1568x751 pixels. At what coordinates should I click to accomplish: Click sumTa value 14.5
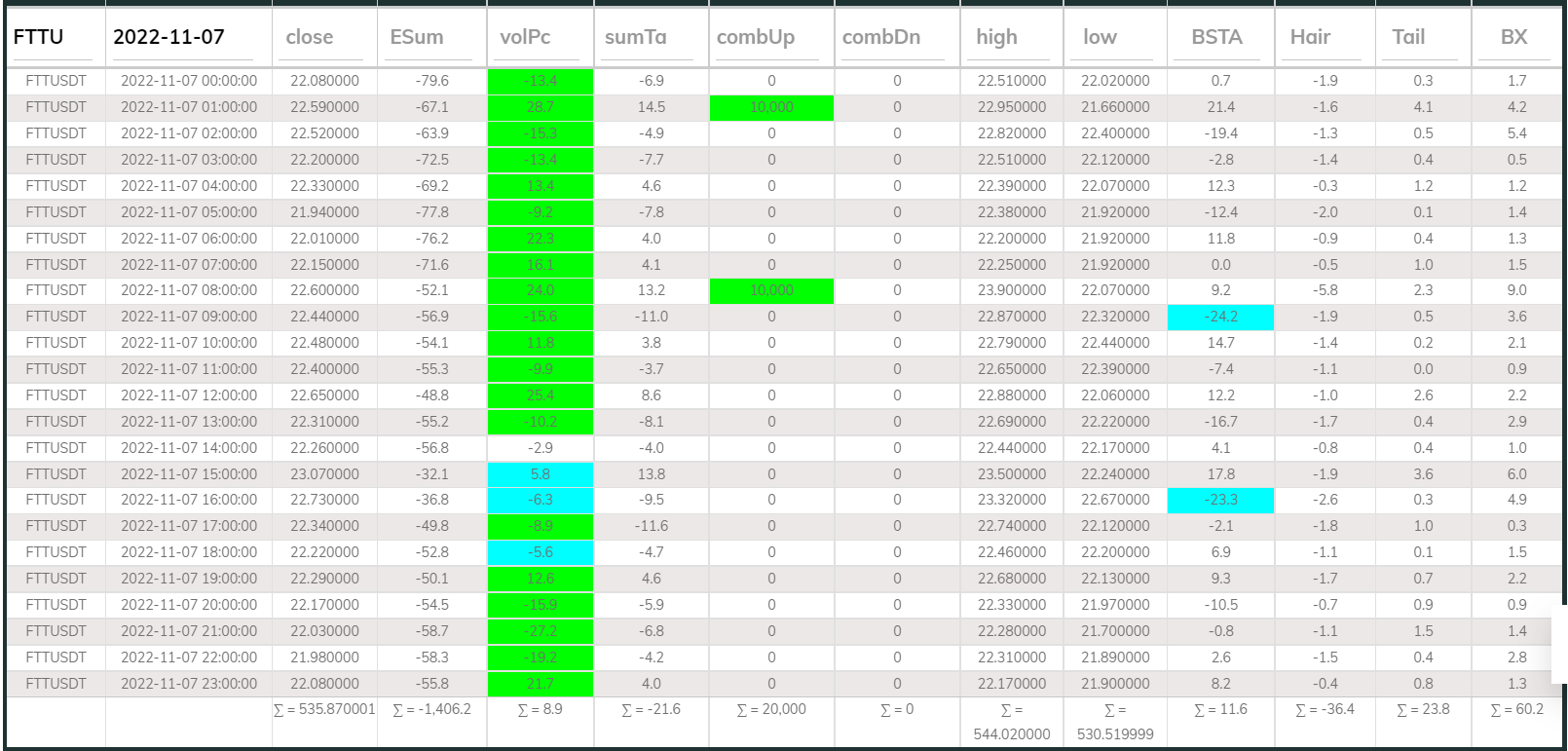tap(652, 107)
